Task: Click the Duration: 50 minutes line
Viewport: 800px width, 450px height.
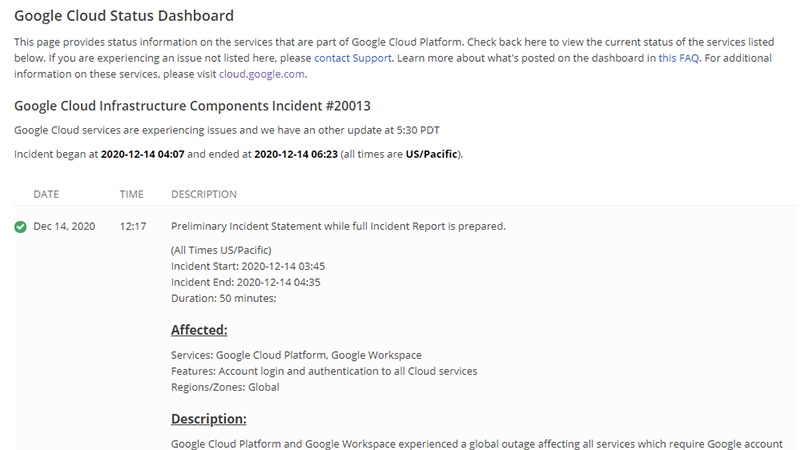Action: pyautogui.click(x=223, y=298)
